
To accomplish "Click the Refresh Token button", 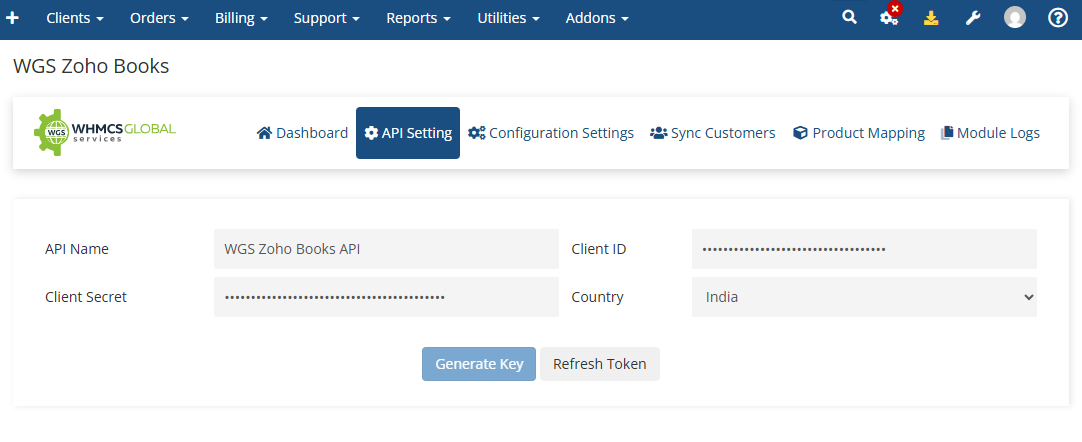I will click(600, 364).
